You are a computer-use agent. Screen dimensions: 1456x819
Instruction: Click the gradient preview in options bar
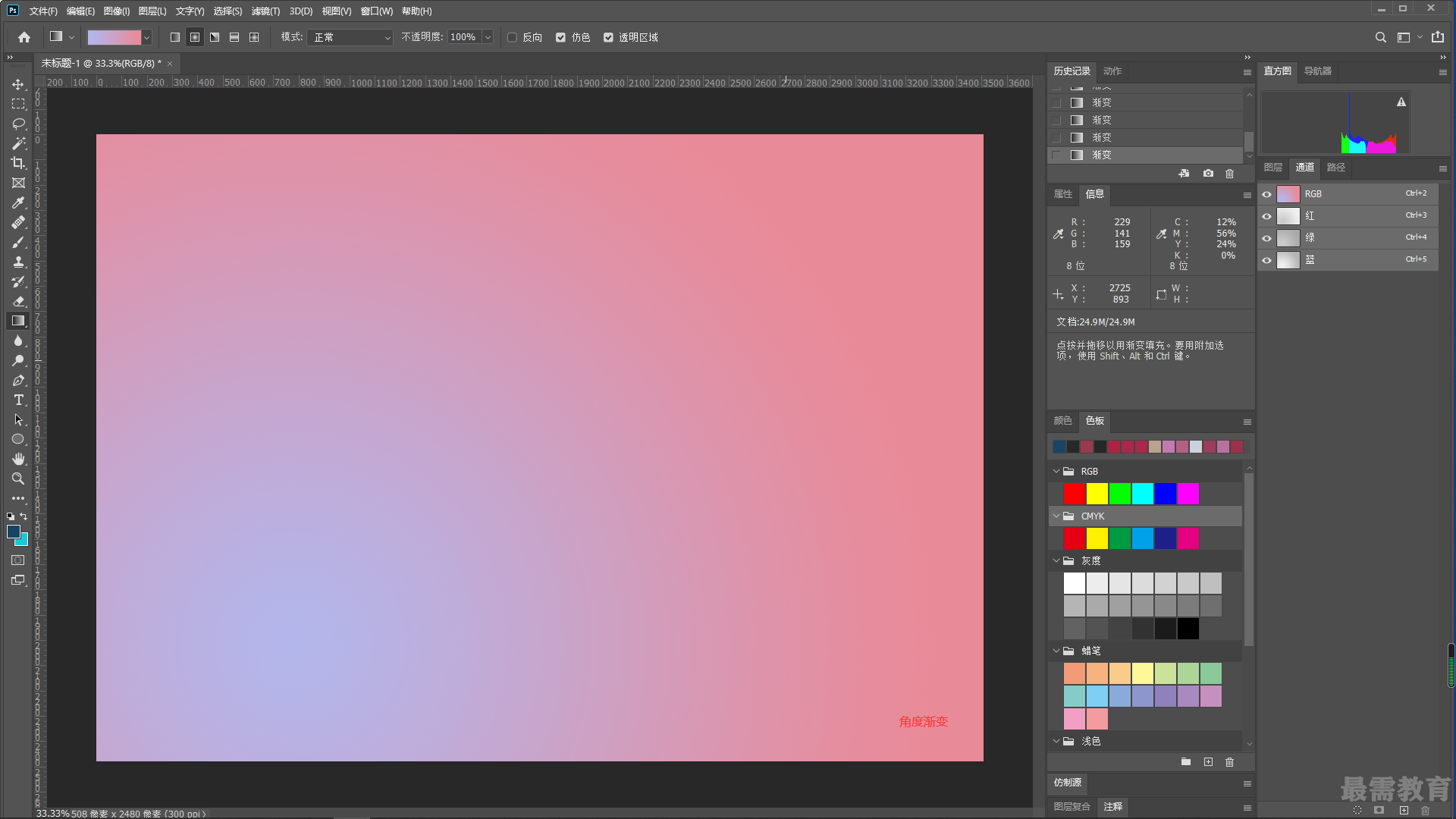[115, 37]
